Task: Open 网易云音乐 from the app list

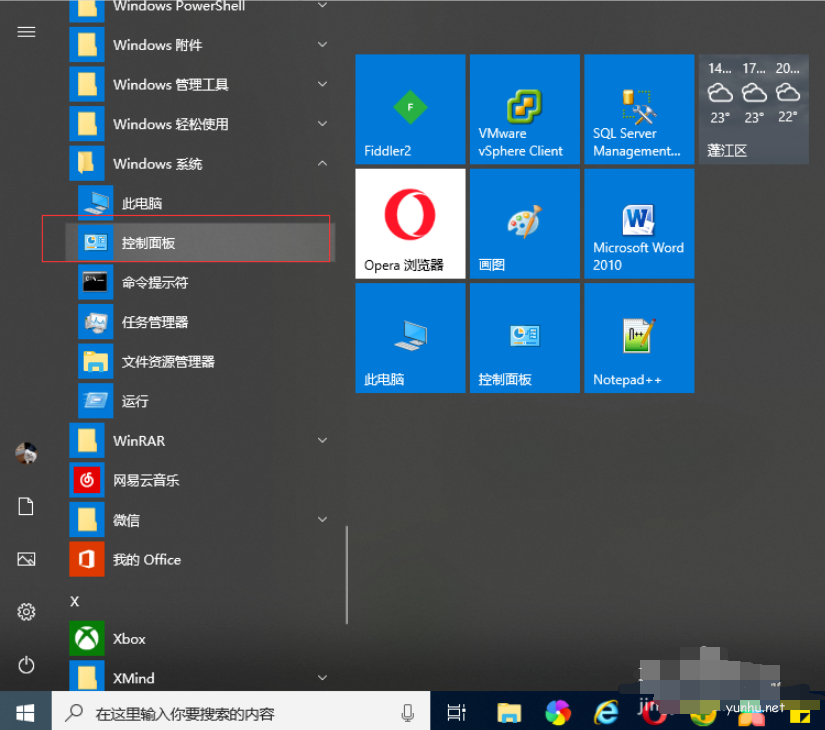Action: point(146,480)
